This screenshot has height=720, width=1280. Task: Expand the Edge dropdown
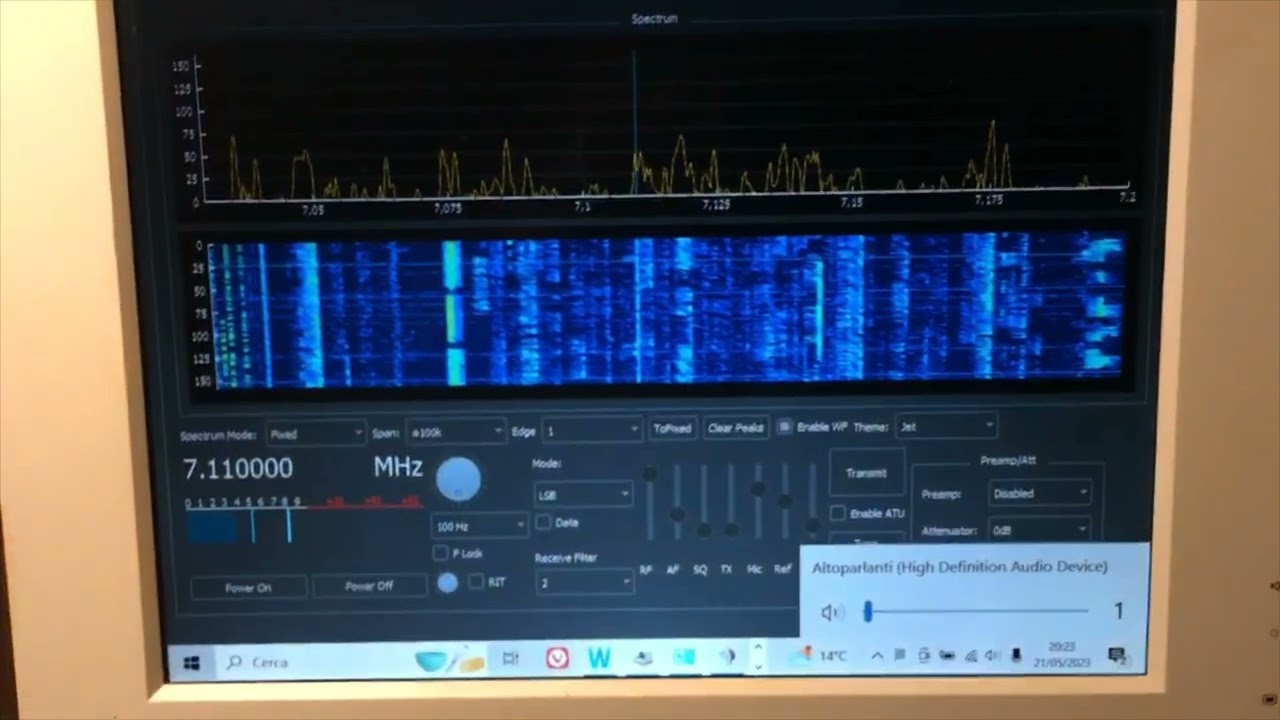tap(591, 430)
